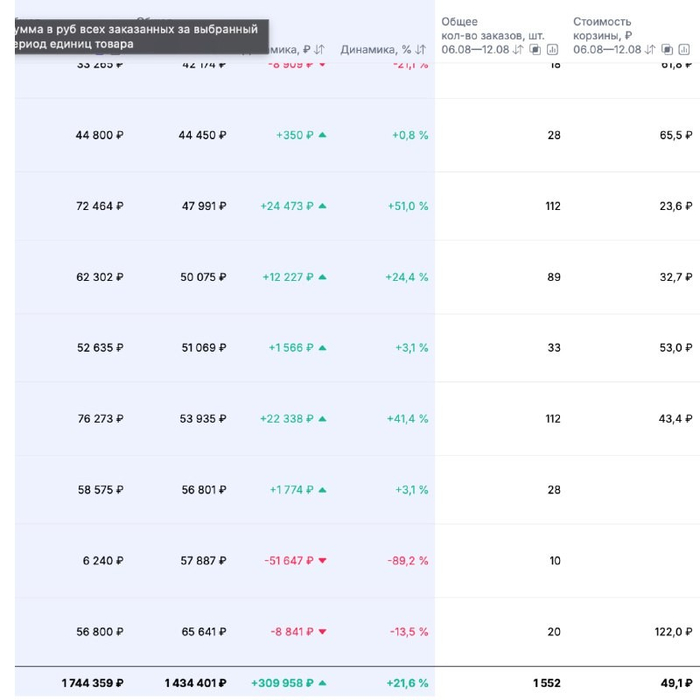
Task: Click the Динамика, % column header text
Action: [x=375, y=49]
